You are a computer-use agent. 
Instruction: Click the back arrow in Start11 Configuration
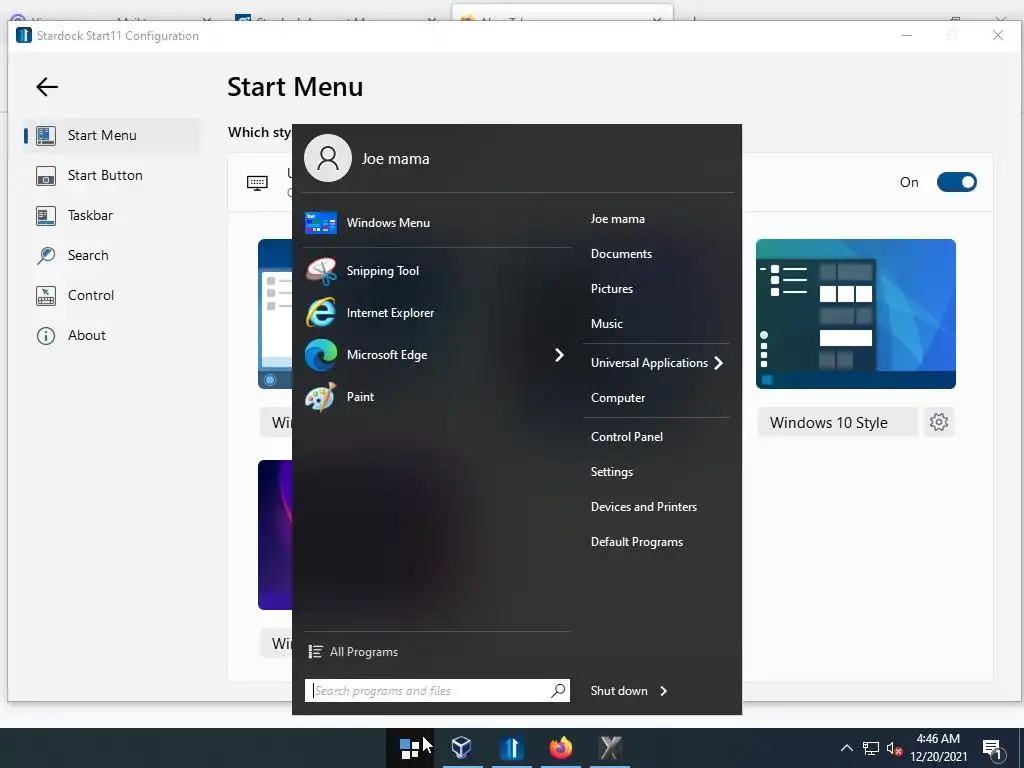[47, 86]
